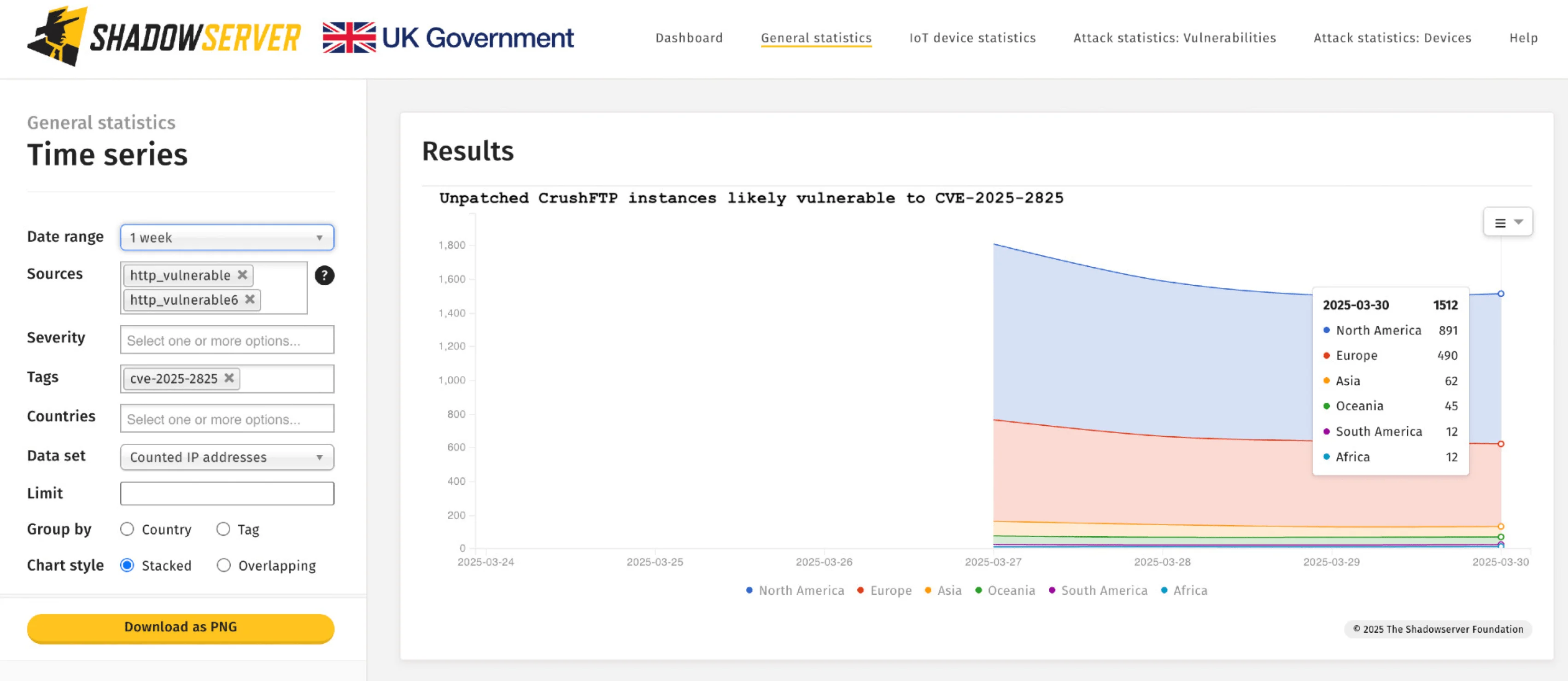Toggle Asia series in chart legend
The image size is (1568, 681).
pyautogui.click(x=943, y=590)
